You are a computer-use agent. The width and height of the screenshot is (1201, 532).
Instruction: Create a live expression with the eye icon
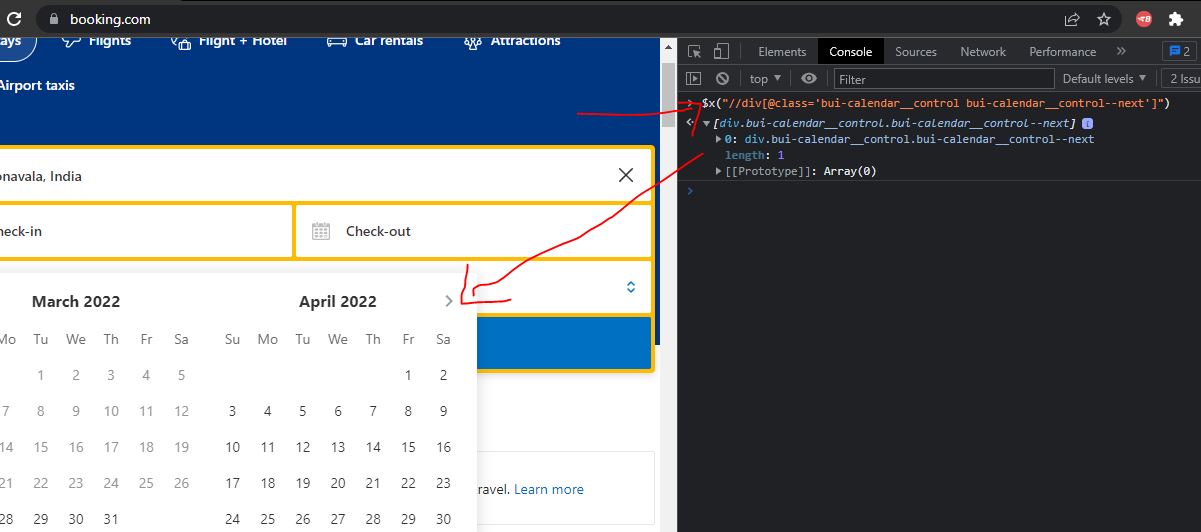[809, 78]
